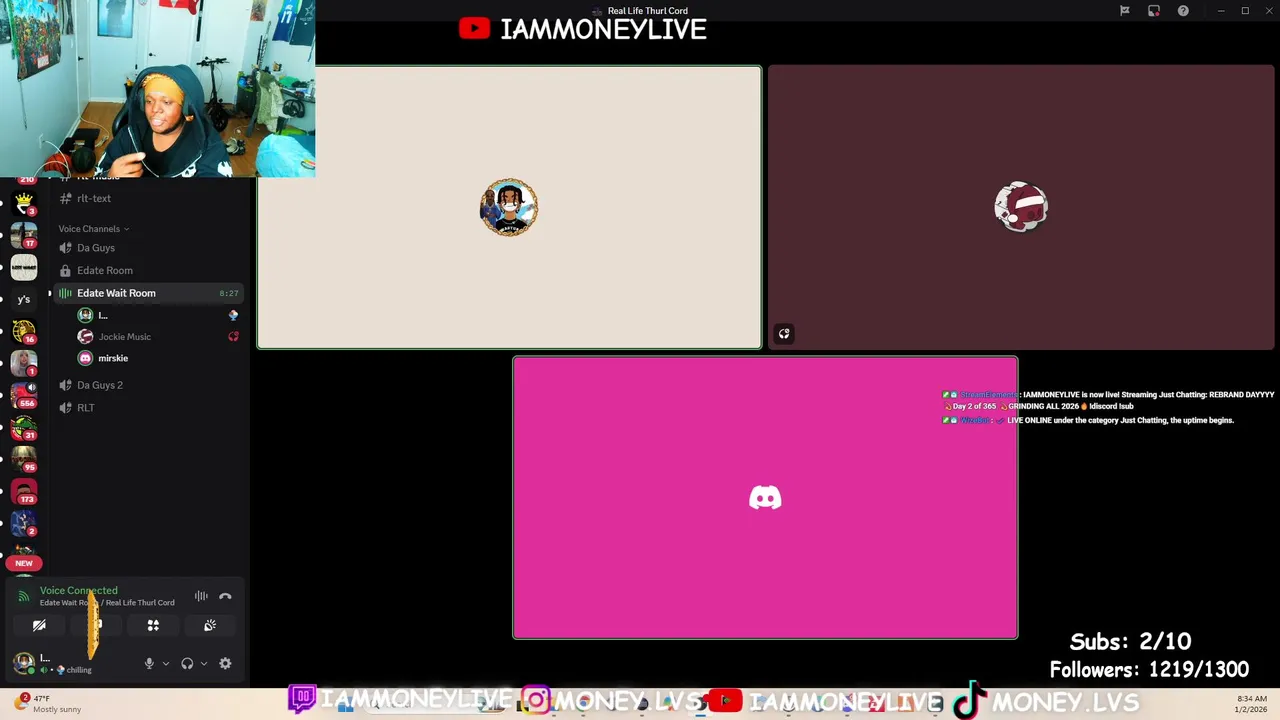Open the y's server icon
This screenshot has height=720, width=1280.
coord(24,299)
